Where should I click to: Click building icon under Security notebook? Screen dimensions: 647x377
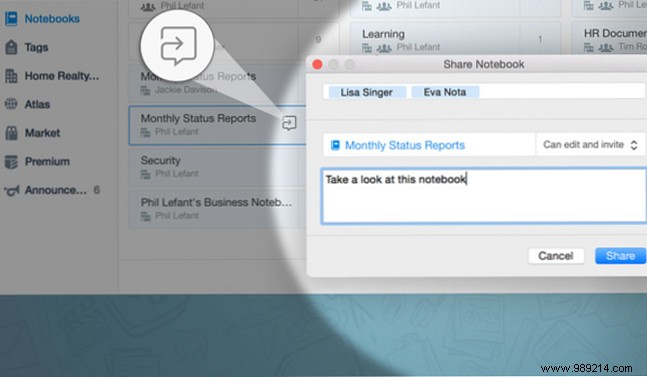[145, 174]
